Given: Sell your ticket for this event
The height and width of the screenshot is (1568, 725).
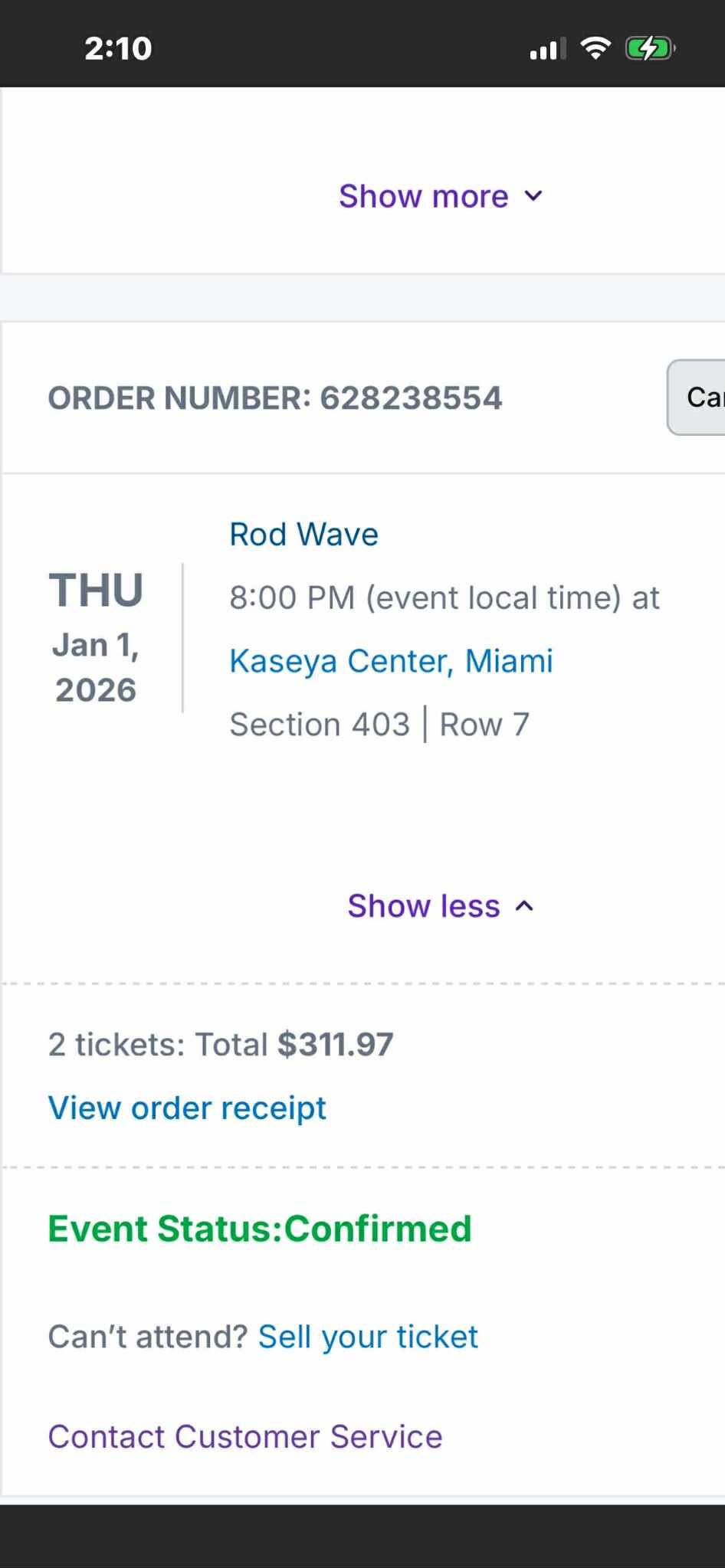Looking at the screenshot, I should click(368, 1336).
